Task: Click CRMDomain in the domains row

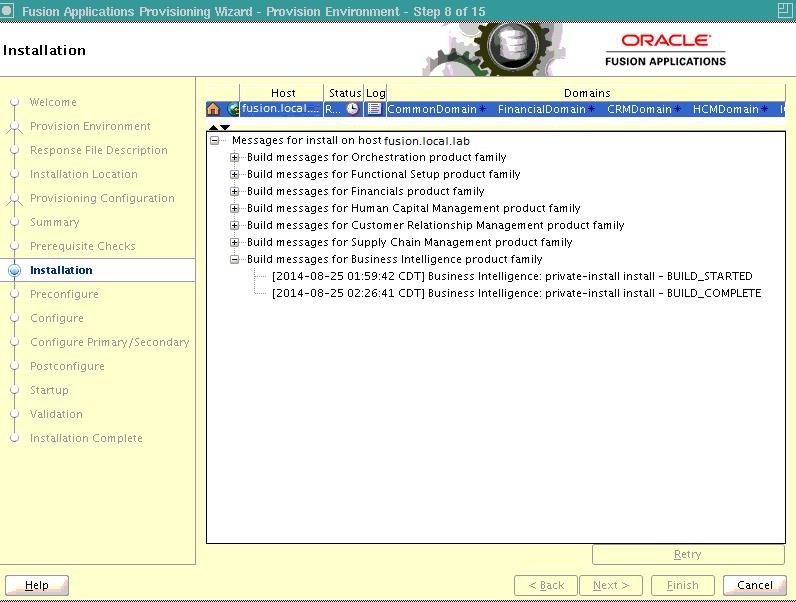Action: tap(639, 109)
